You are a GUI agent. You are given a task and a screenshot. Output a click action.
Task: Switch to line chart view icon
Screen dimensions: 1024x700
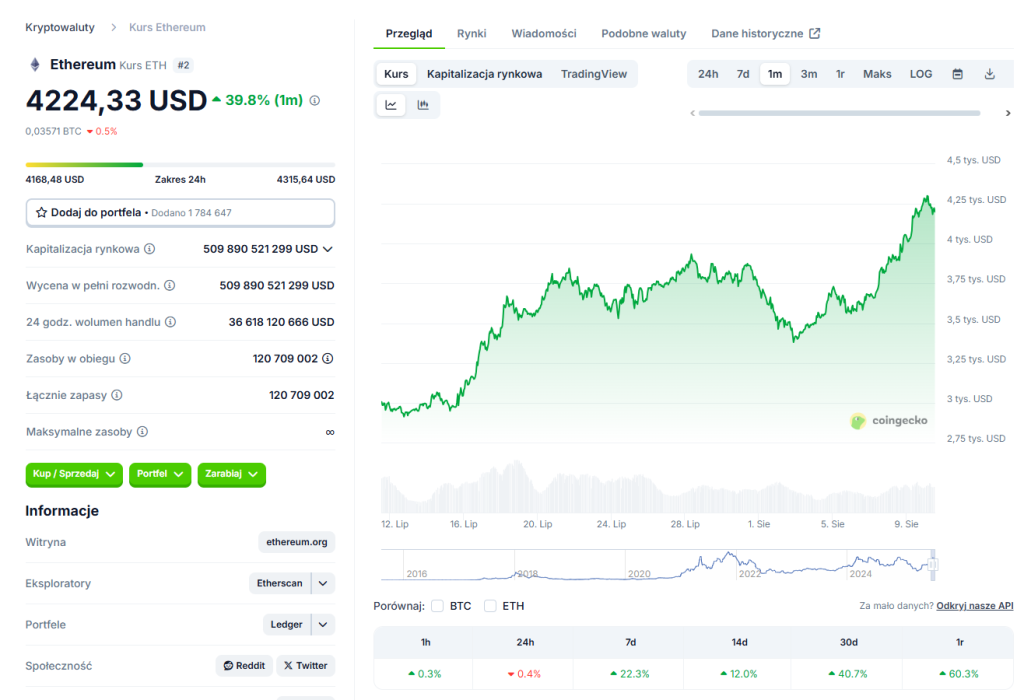[391, 105]
